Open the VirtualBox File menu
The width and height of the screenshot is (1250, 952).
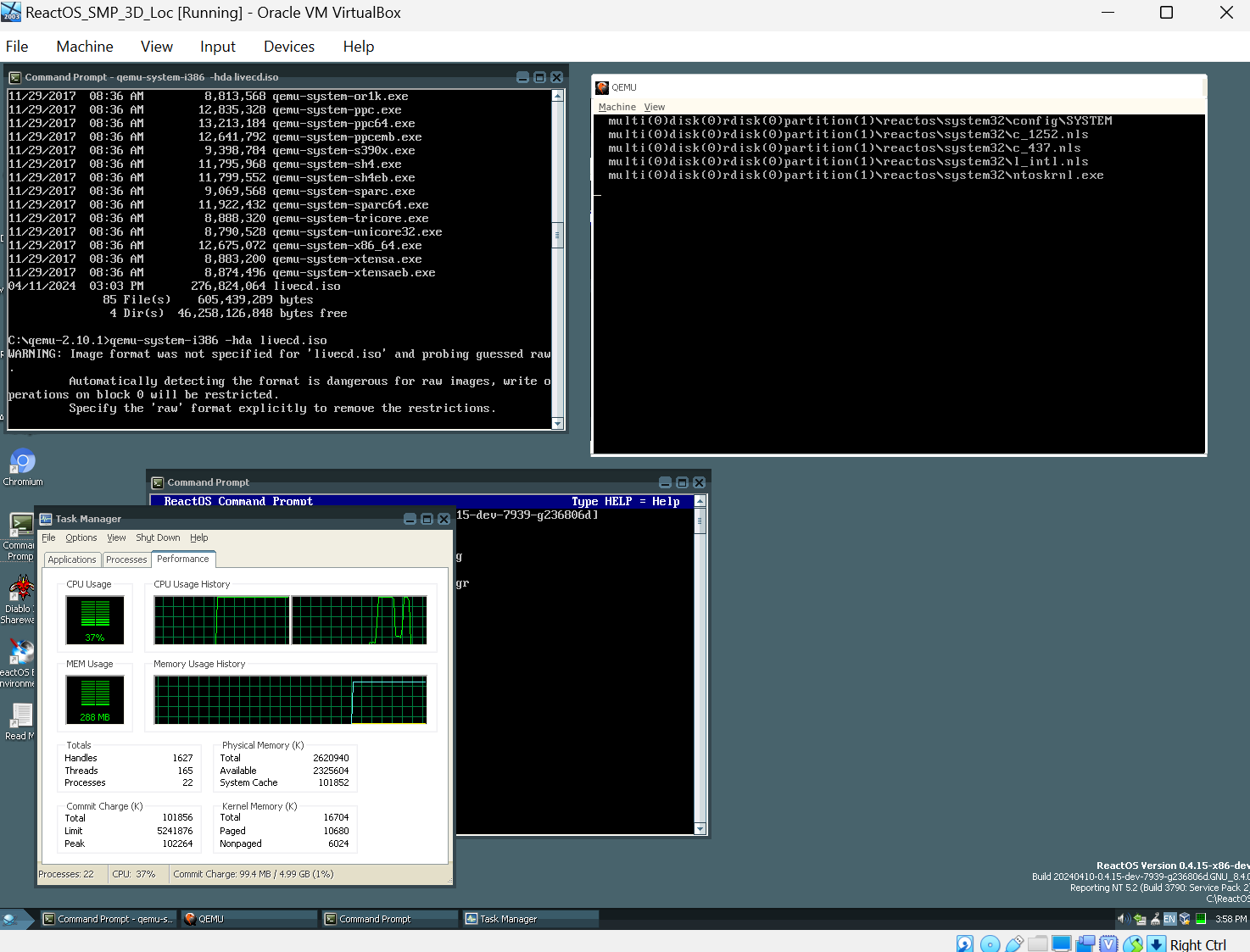(x=17, y=47)
